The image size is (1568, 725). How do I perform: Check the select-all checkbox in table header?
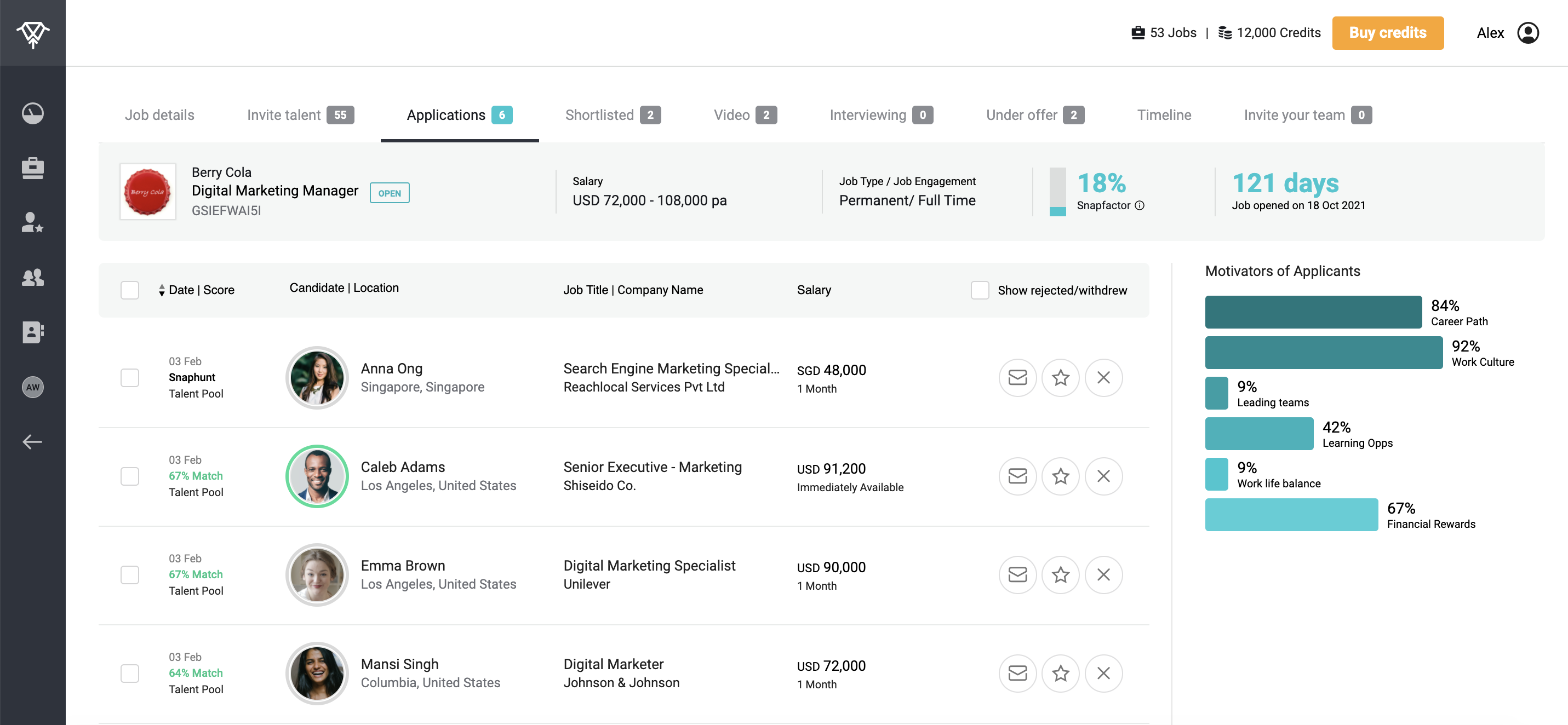pos(130,290)
